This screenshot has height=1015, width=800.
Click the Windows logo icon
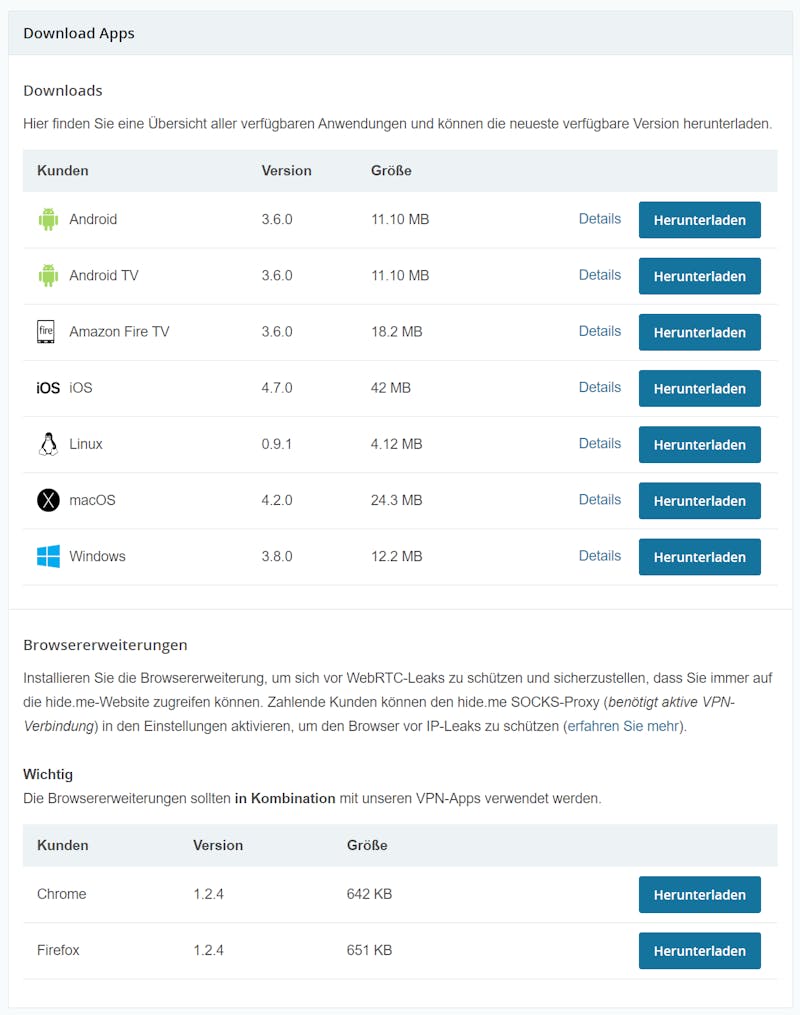(48, 556)
